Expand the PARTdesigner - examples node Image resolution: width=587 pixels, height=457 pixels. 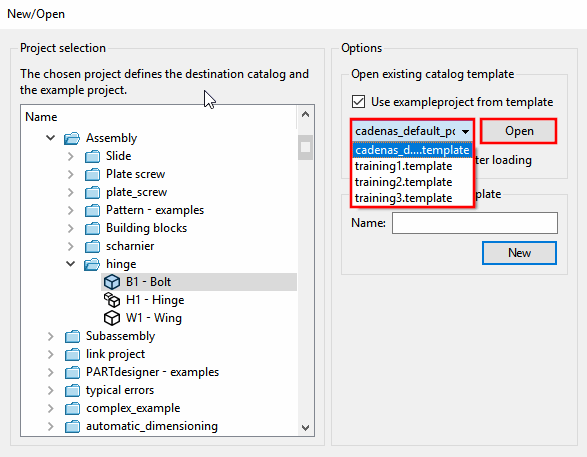click(x=51, y=372)
